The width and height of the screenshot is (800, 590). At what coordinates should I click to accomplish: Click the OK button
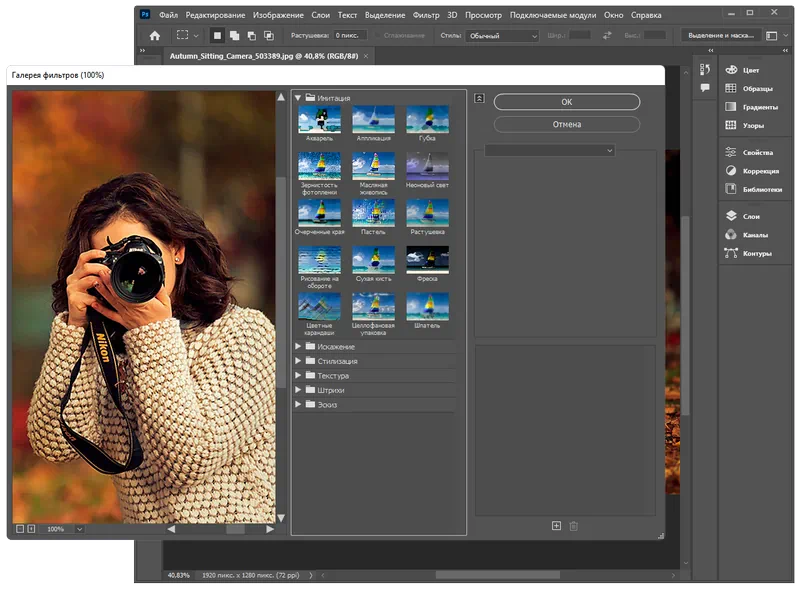point(566,102)
